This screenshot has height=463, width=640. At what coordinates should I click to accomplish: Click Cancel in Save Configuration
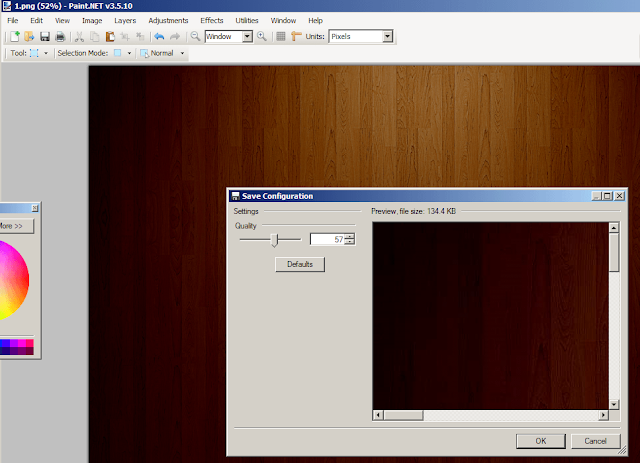[596, 441]
